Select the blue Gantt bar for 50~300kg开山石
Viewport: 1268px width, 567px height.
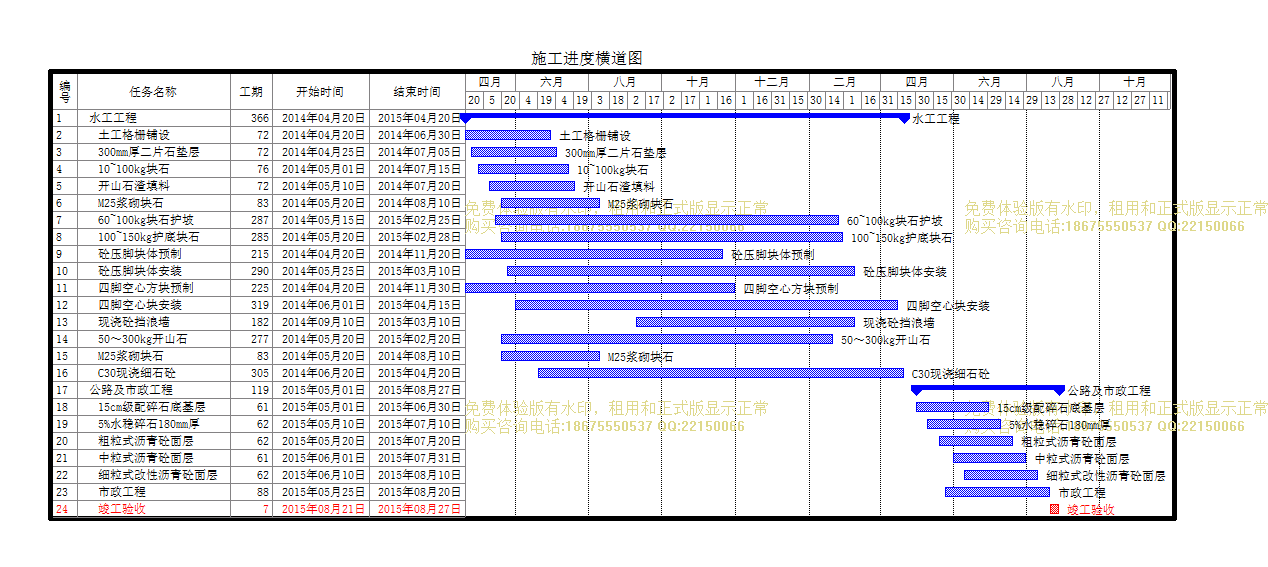667,339
